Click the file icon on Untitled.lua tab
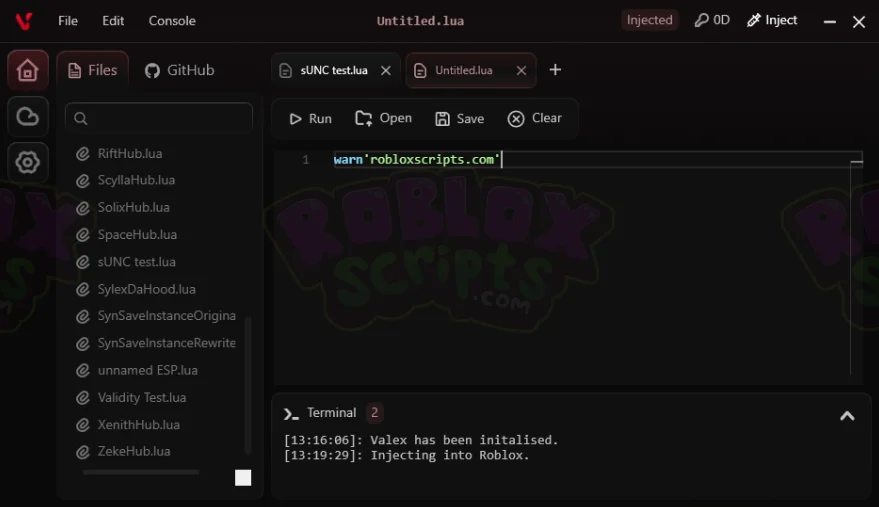 click(x=420, y=71)
